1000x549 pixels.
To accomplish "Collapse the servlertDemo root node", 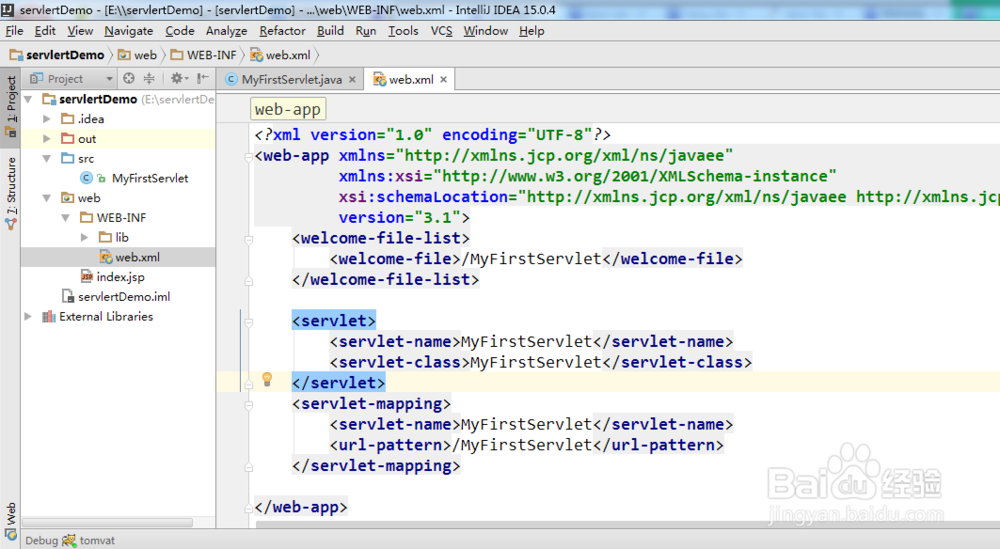I will coord(28,99).
